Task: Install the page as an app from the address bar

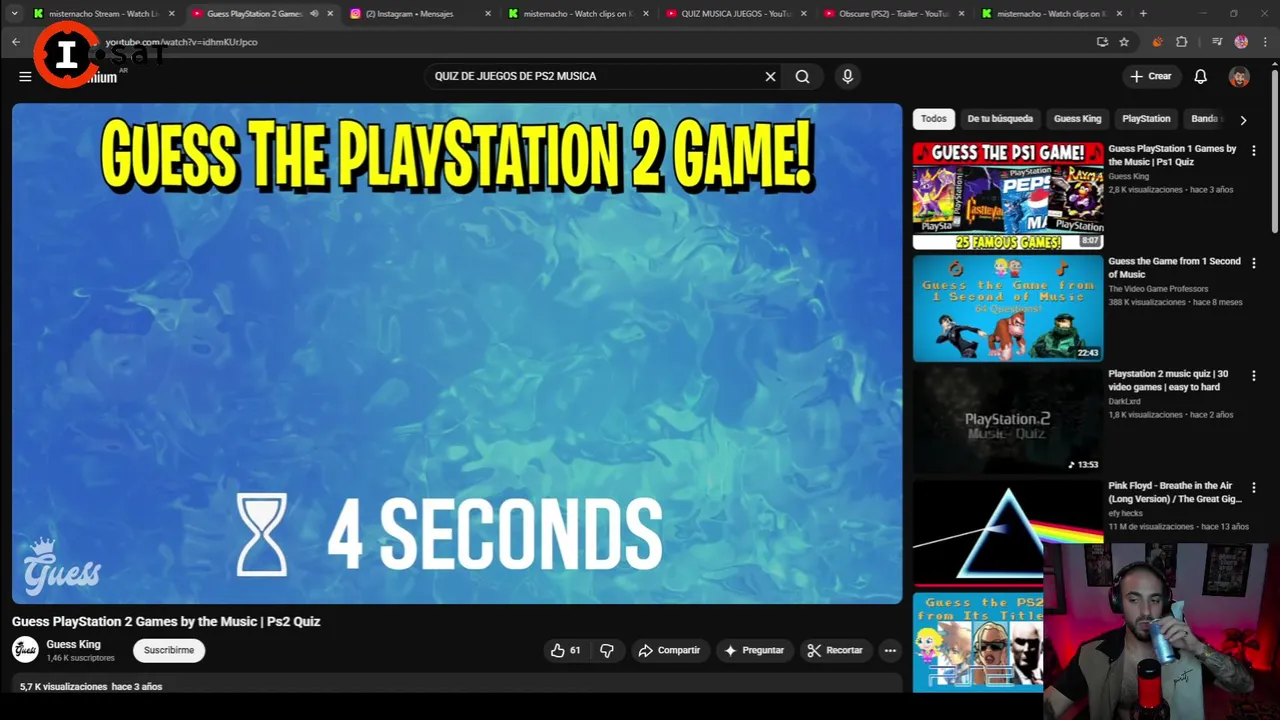Action: point(1102,42)
